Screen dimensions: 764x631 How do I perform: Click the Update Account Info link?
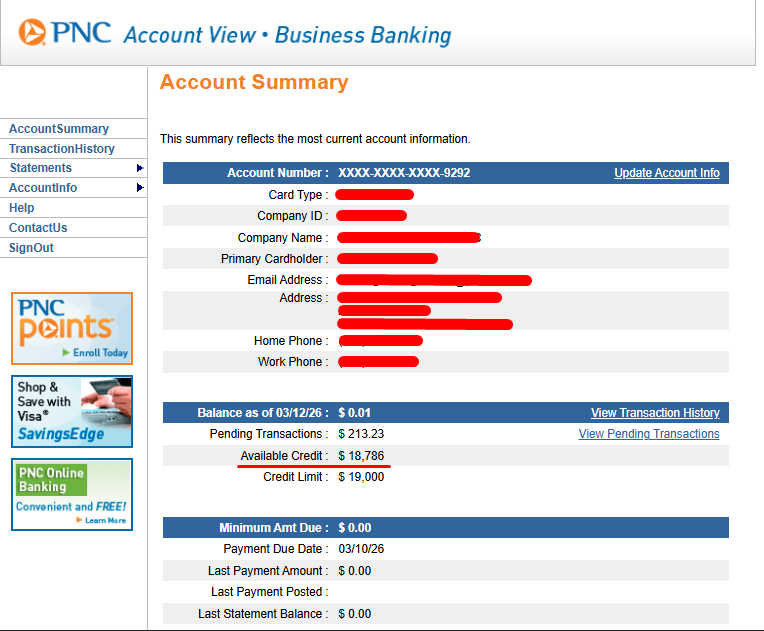click(666, 173)
